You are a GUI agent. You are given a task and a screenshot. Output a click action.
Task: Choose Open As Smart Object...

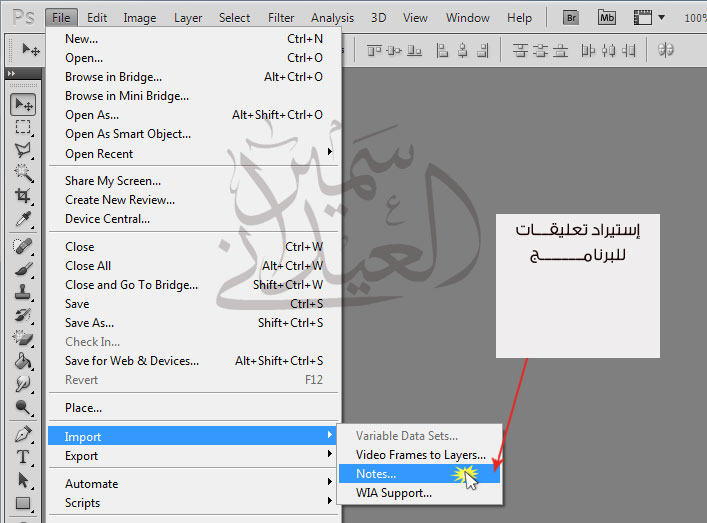(x=193, y=134)
